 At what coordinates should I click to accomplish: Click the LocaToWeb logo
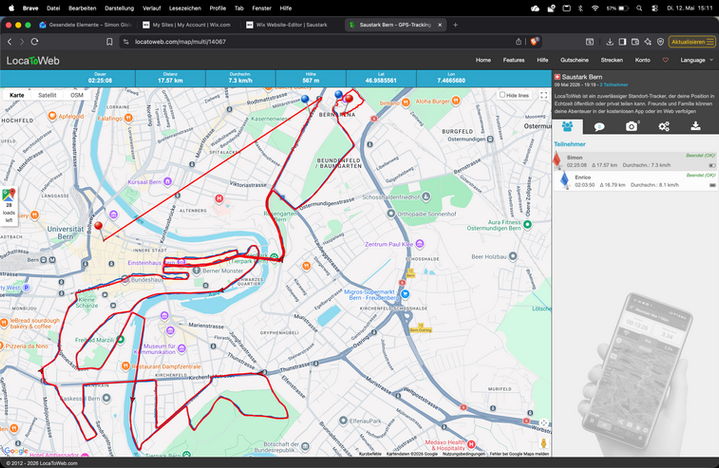click(x=33, y=61)
